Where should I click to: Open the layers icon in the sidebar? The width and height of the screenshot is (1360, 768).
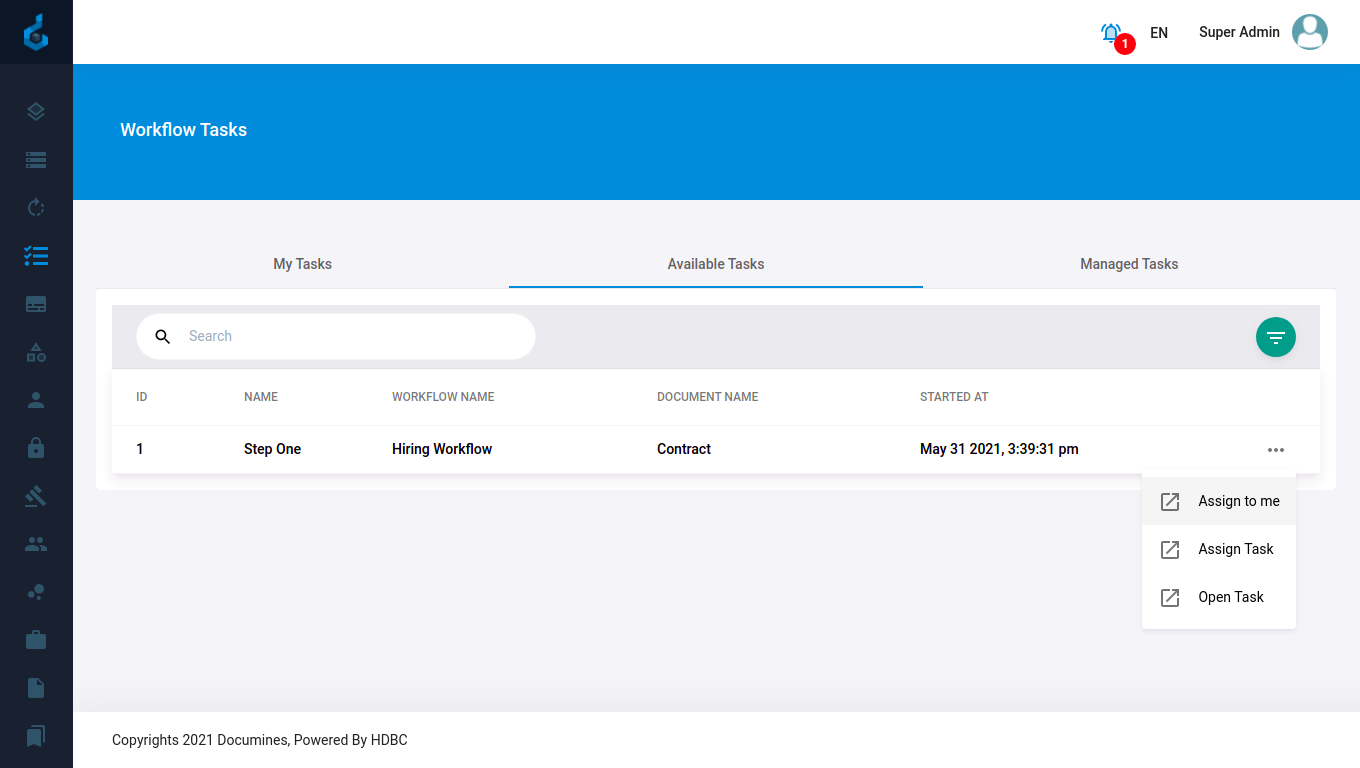click(36, 112)
